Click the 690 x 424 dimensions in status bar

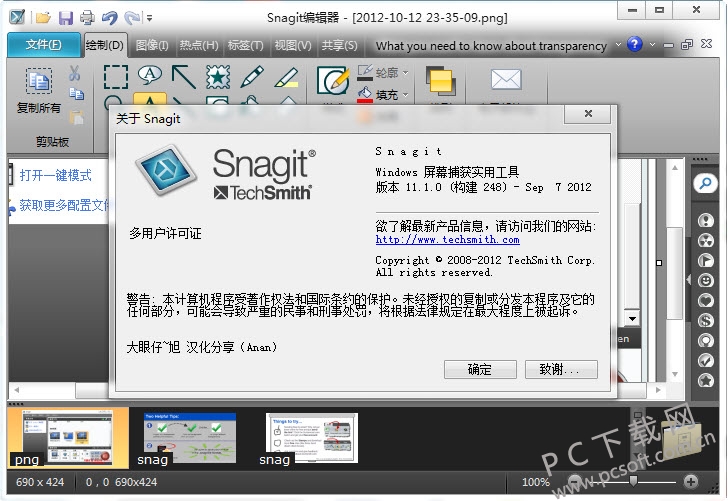click(40, 482)
